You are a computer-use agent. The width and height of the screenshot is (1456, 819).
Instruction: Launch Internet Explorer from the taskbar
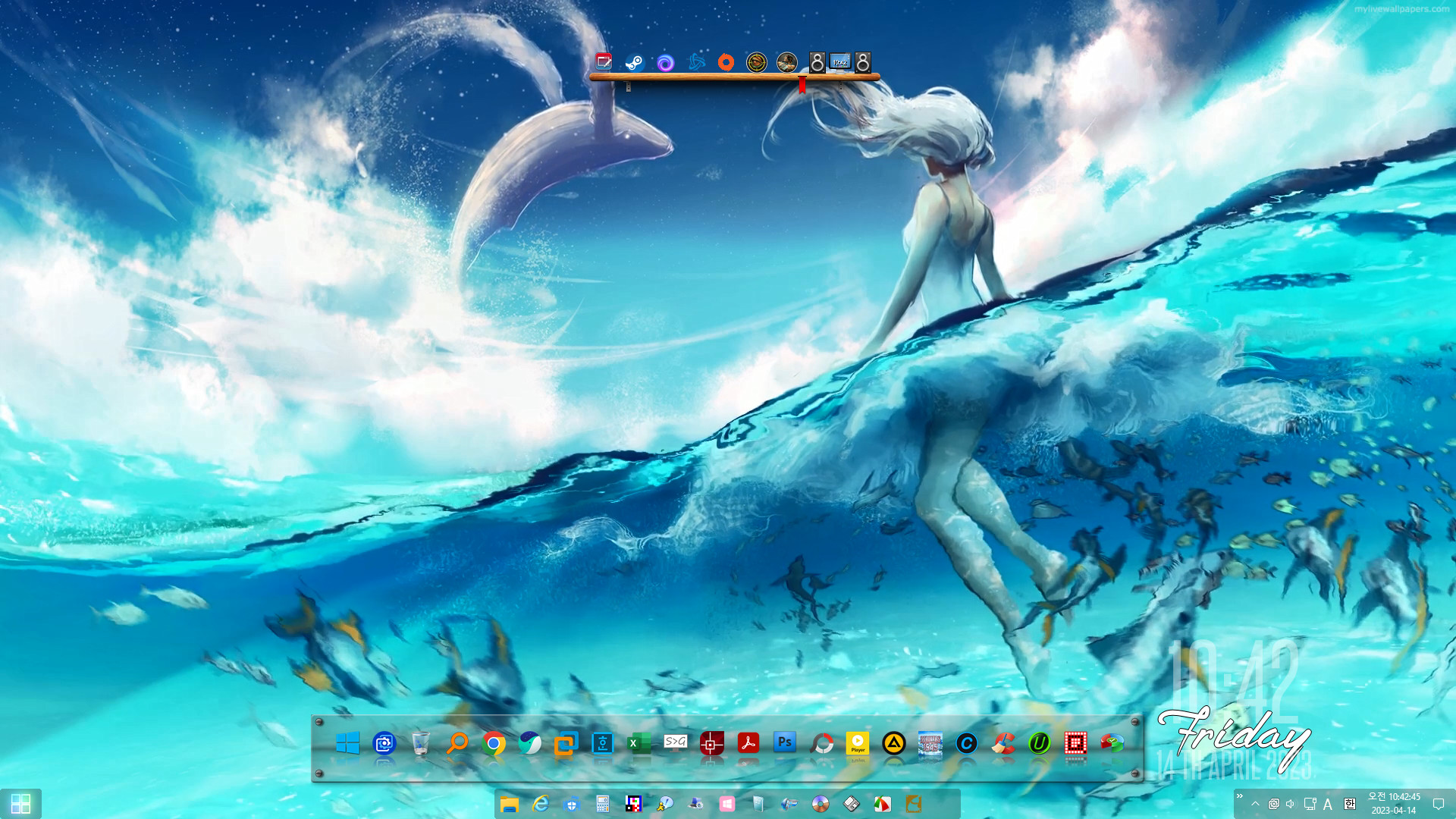tap(540, 804)
